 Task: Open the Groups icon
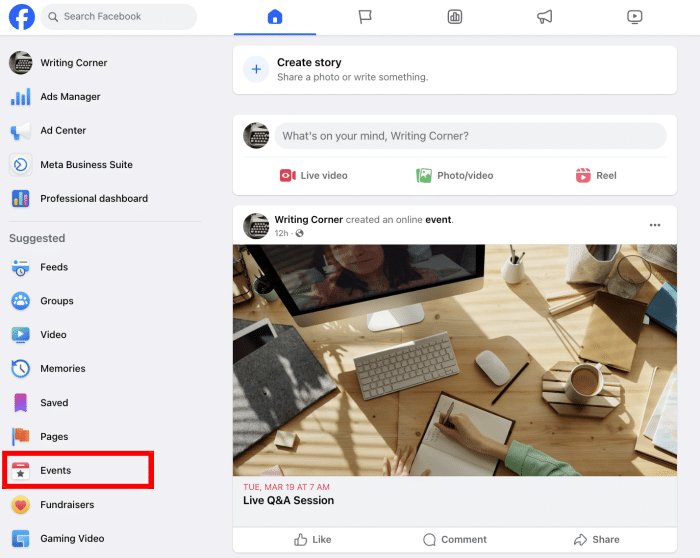point(21,301)
